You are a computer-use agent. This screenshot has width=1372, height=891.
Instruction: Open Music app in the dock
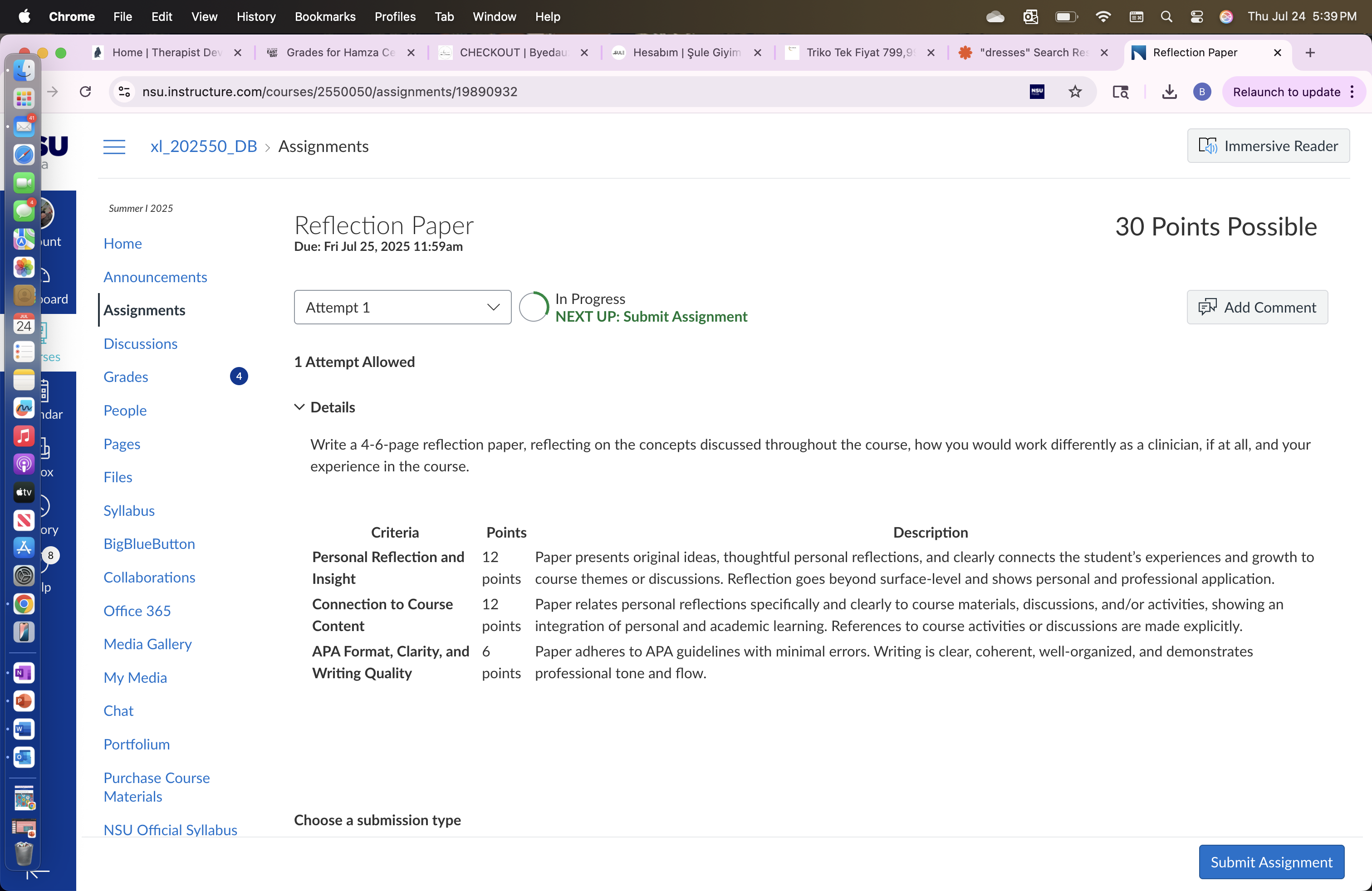(24, 436)
